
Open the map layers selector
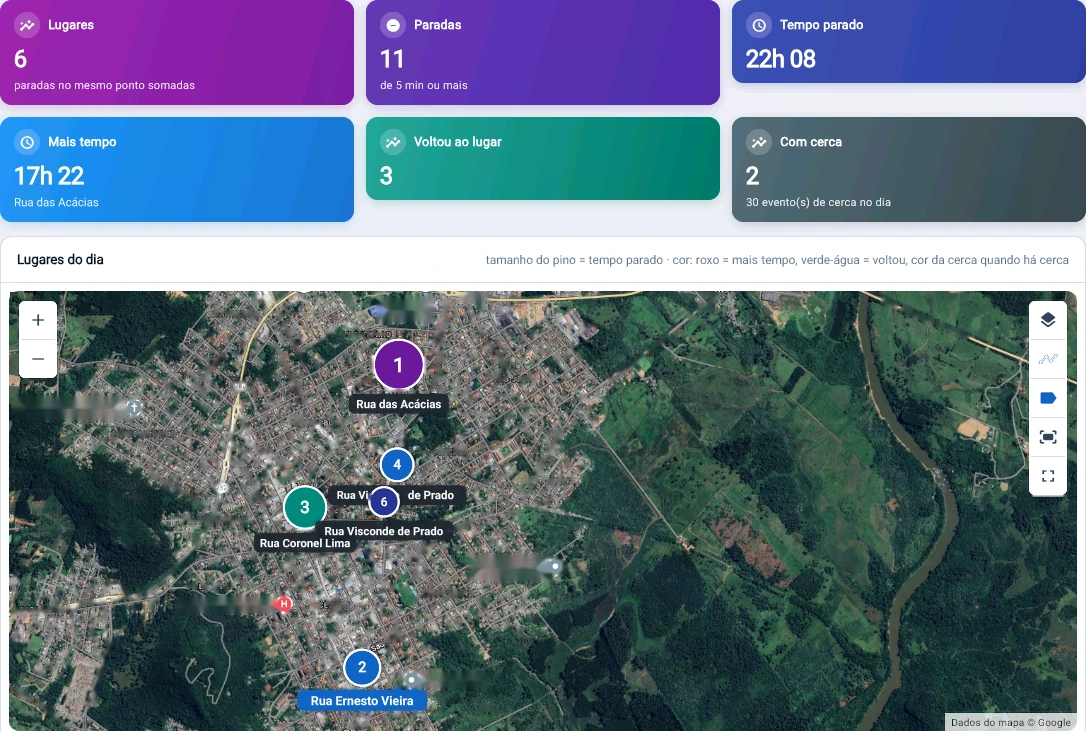[1048, 319]
